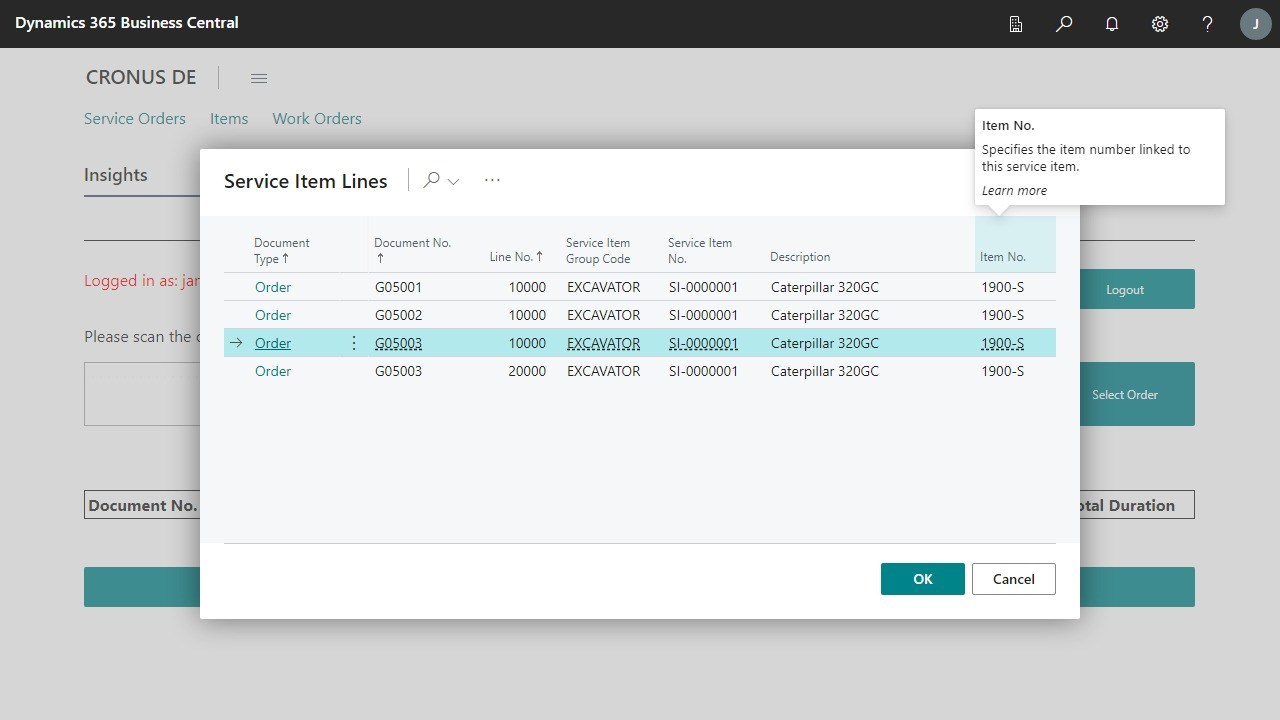
Task: Expand the navigation menu next to CRONUS DE
Action: pos(259,77)
